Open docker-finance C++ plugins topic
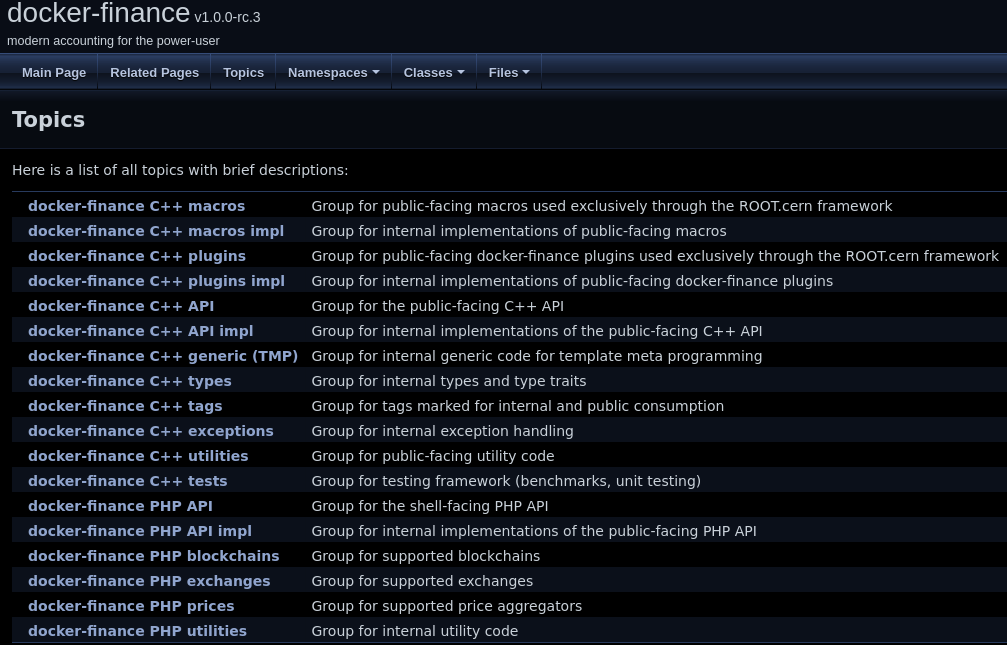 (x=137, y=256)
